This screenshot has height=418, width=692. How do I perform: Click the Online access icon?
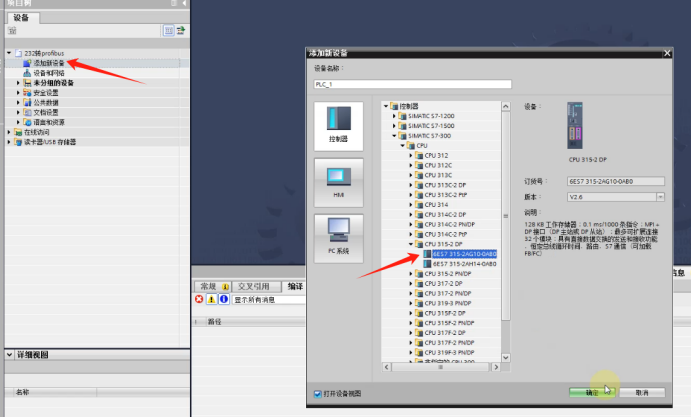tap(18, 132)
